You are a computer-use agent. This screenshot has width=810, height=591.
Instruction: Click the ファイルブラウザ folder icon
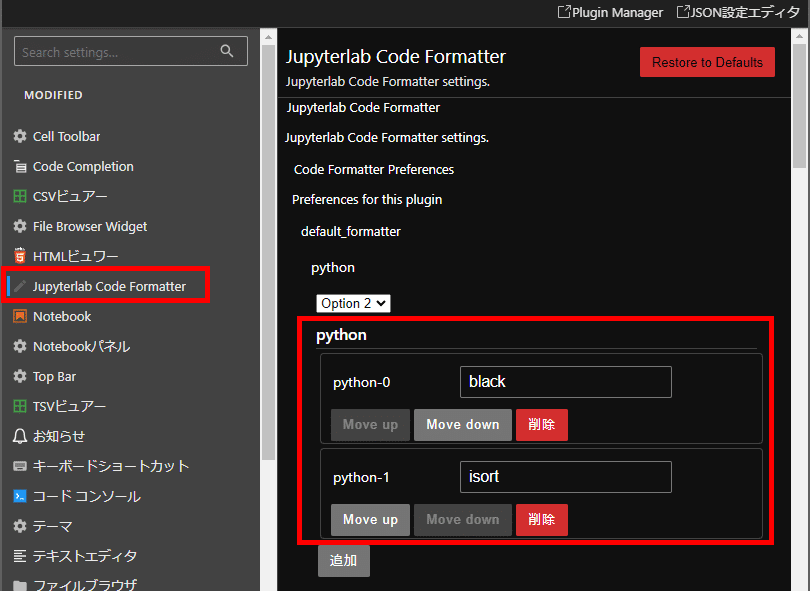(x=20, y=585)
